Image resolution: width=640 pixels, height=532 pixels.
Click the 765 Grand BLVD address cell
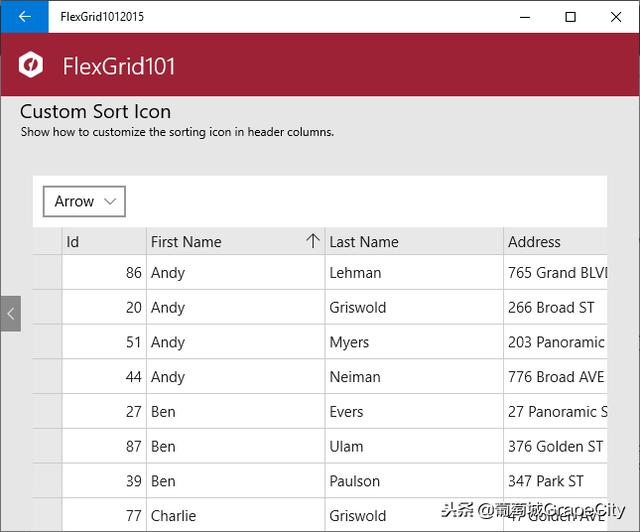pos(556,272)
